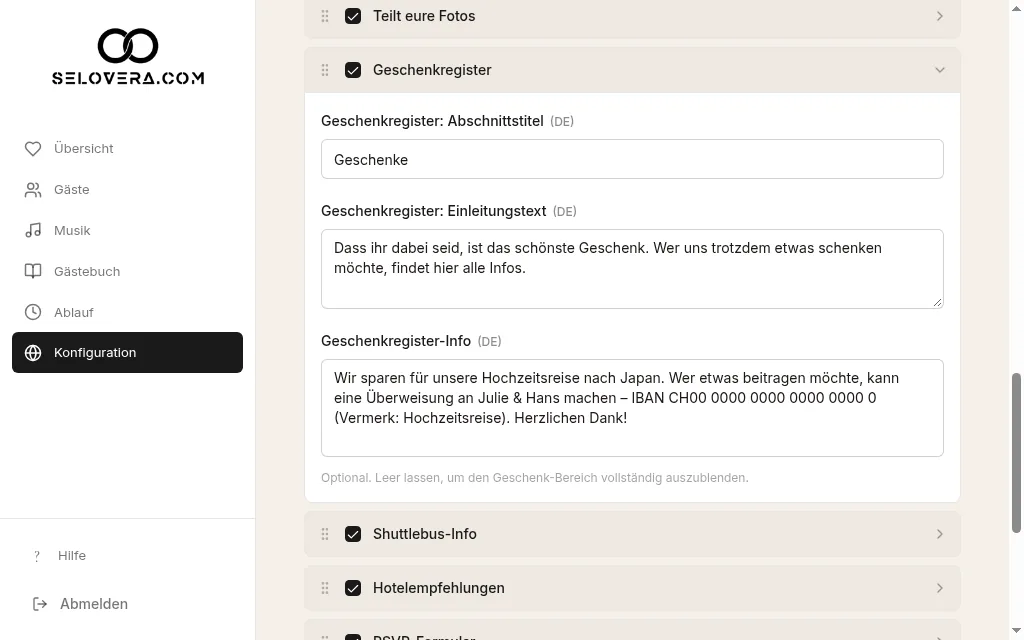Click the question mark icon beside Hilfe
This screenshot has height=640, width=1024.
[37, 556]
